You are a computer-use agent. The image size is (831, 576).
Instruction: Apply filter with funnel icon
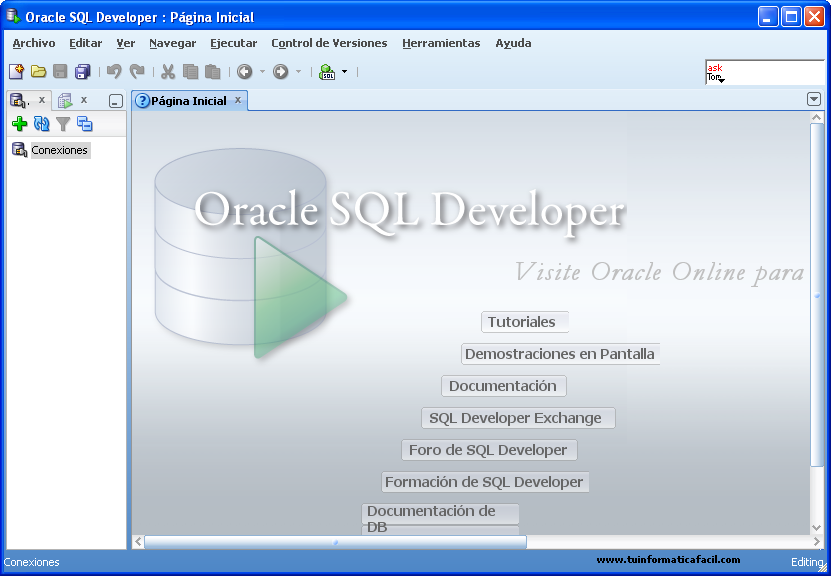(x=63, y=124)
